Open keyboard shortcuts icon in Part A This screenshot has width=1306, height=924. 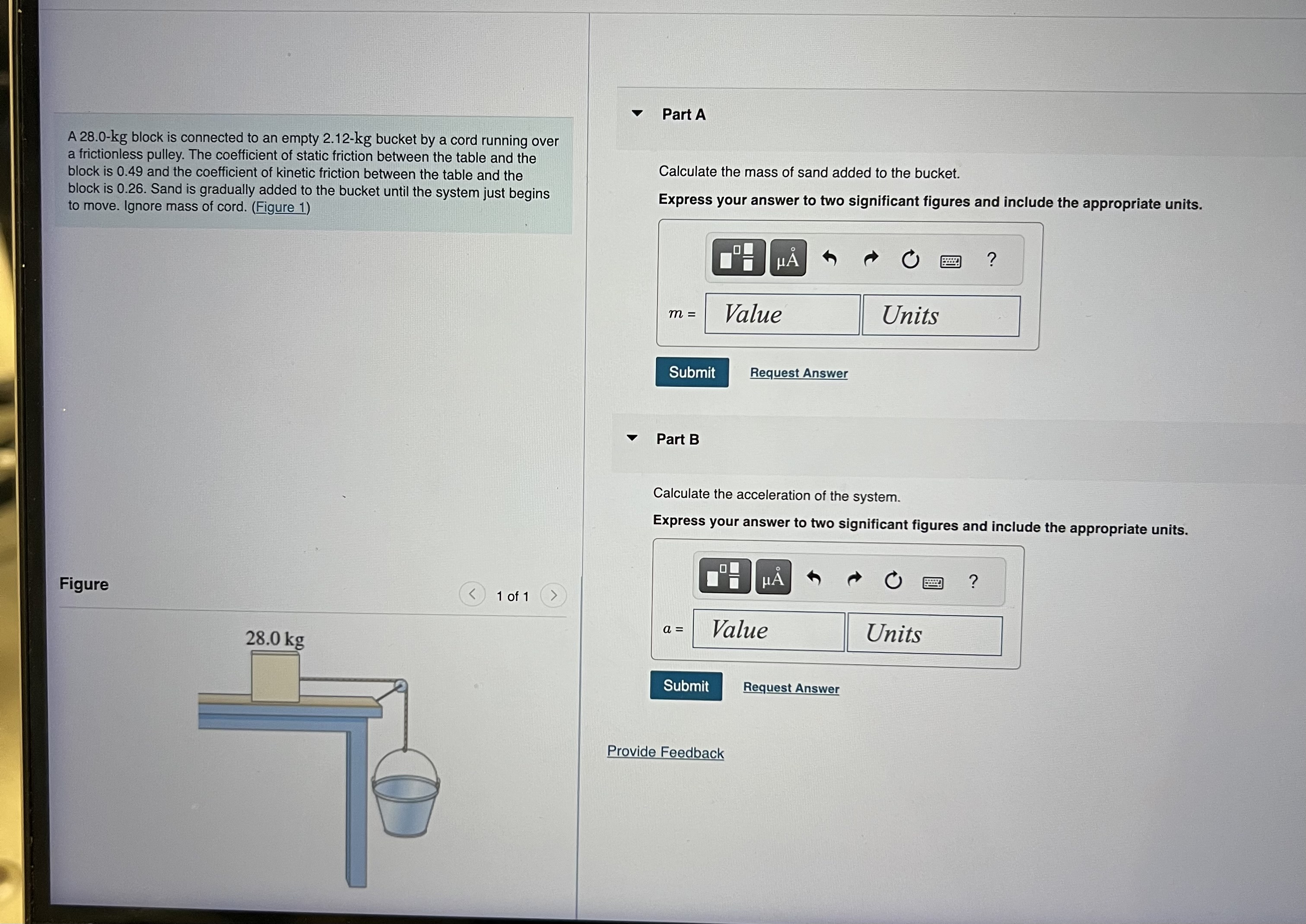point(950,261)
